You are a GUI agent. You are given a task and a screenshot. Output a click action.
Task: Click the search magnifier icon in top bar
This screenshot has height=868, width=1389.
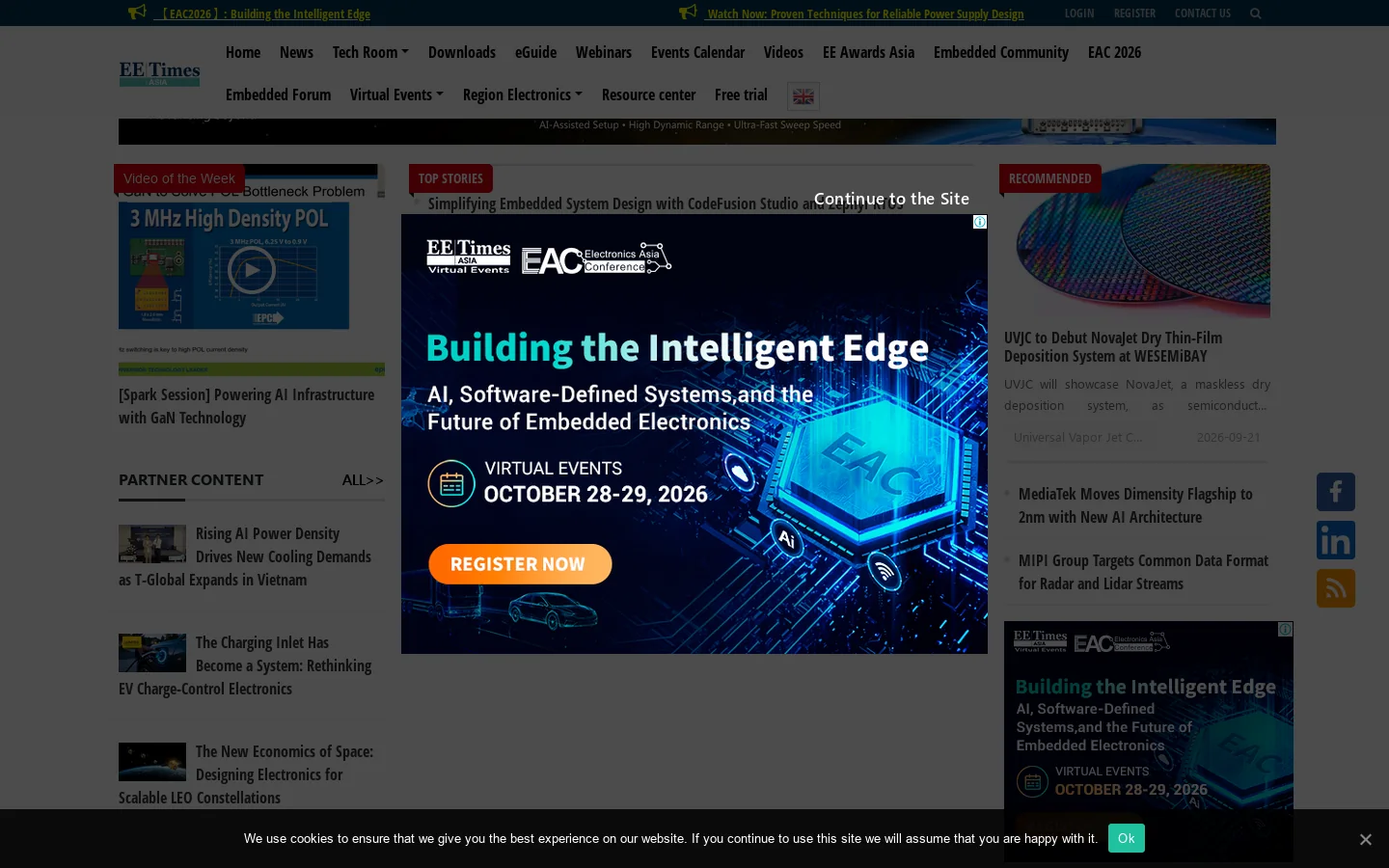coord(1255,14)
